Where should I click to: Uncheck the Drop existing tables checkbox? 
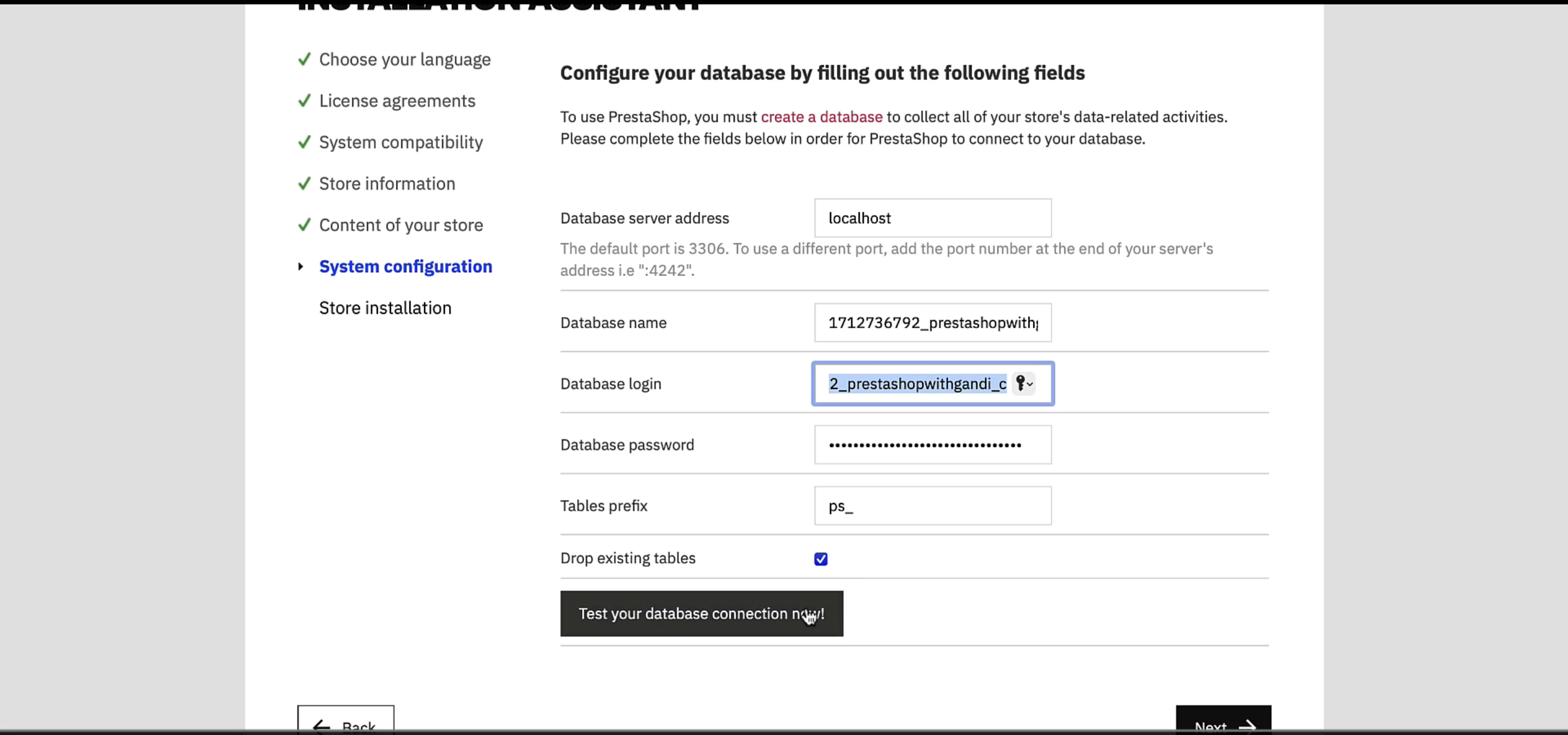(x=820, y=559)
